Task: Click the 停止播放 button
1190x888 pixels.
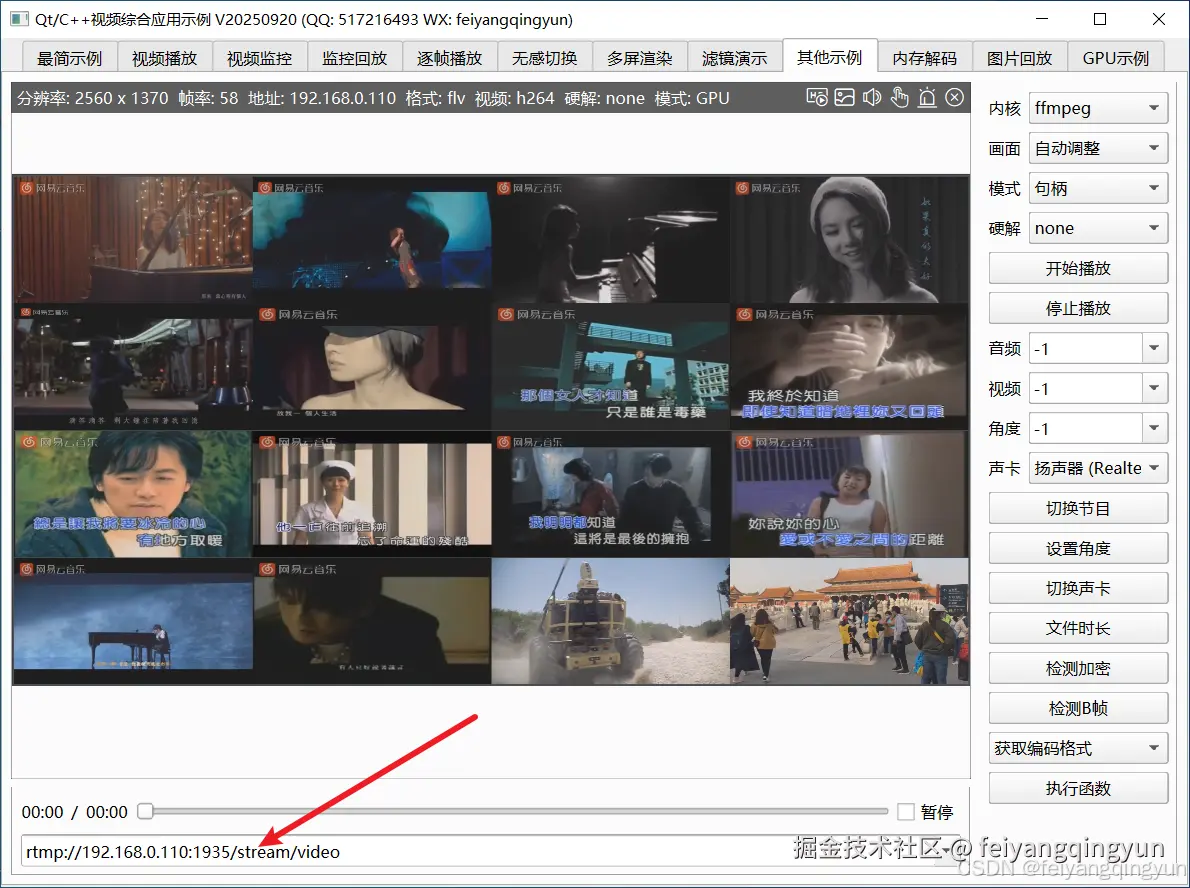Action: pyautogui.click(x=1078, y=308)
